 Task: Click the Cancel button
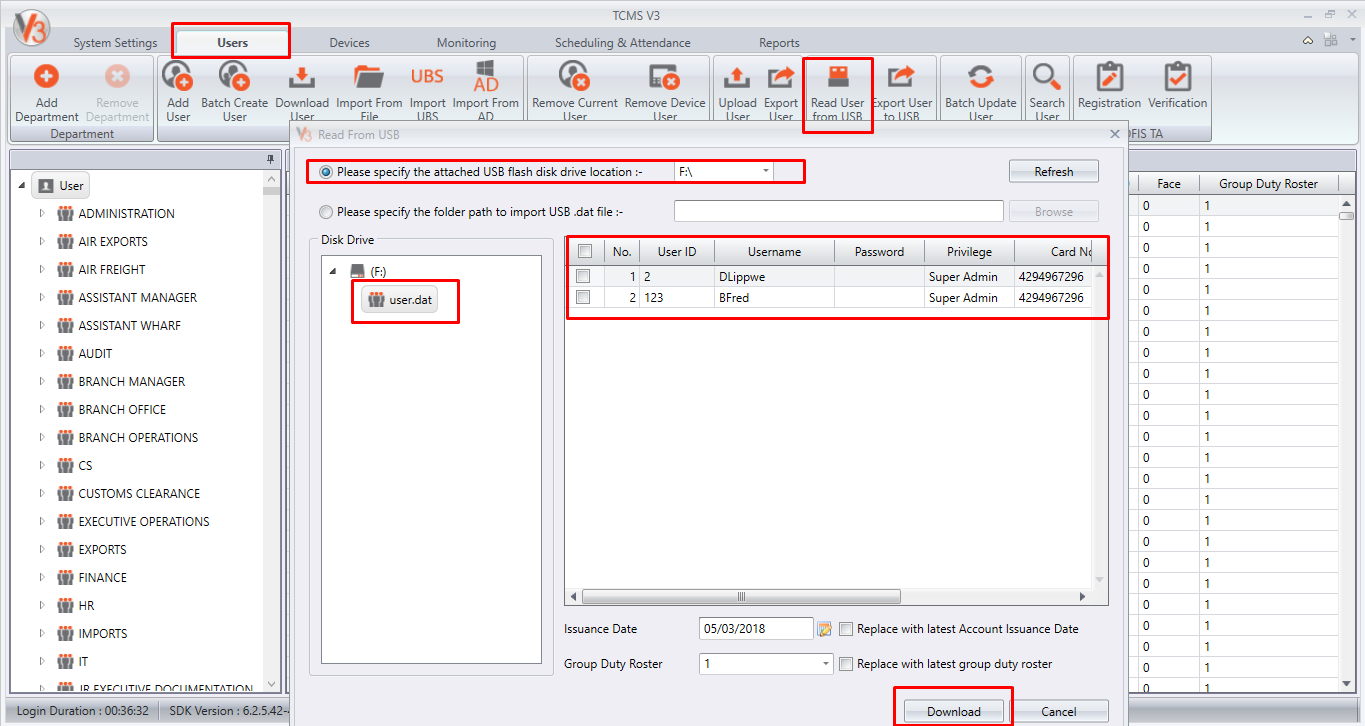click(x=1058, y=711)
